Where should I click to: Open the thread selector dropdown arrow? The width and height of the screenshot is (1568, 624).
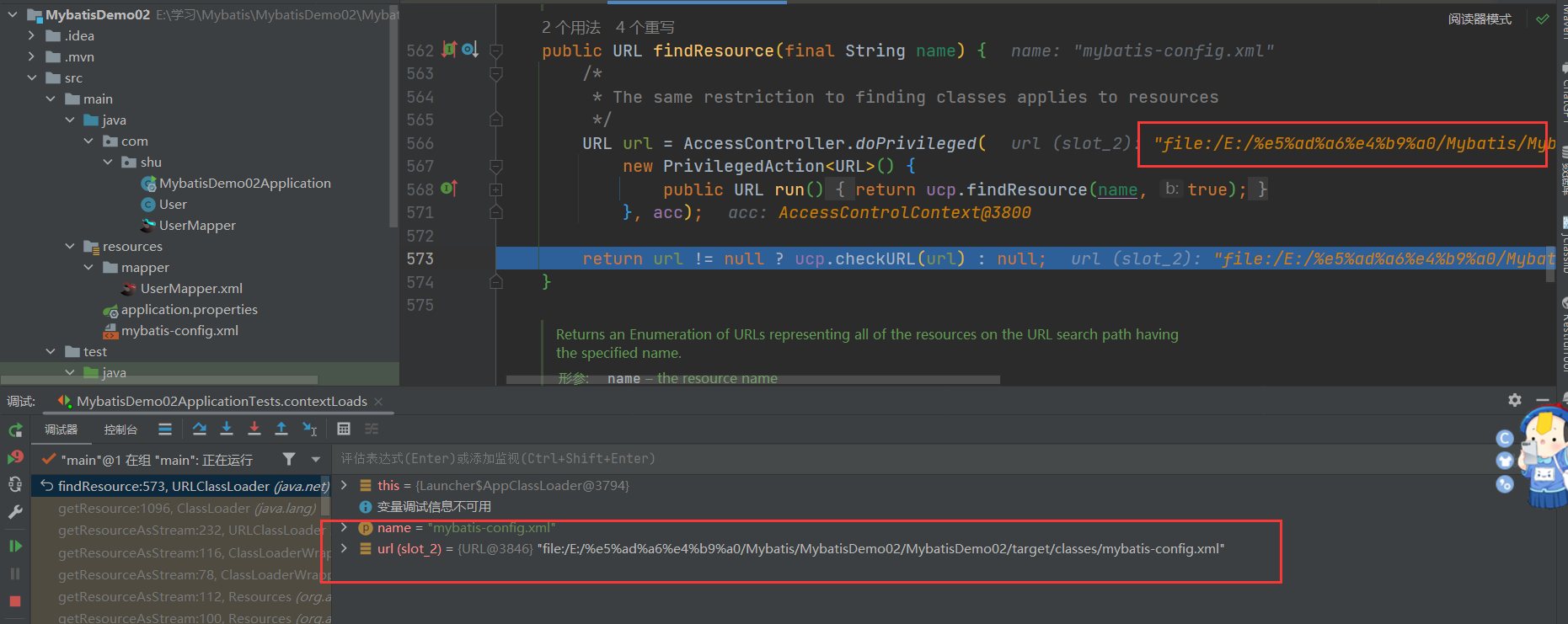[x=316, y=460]
